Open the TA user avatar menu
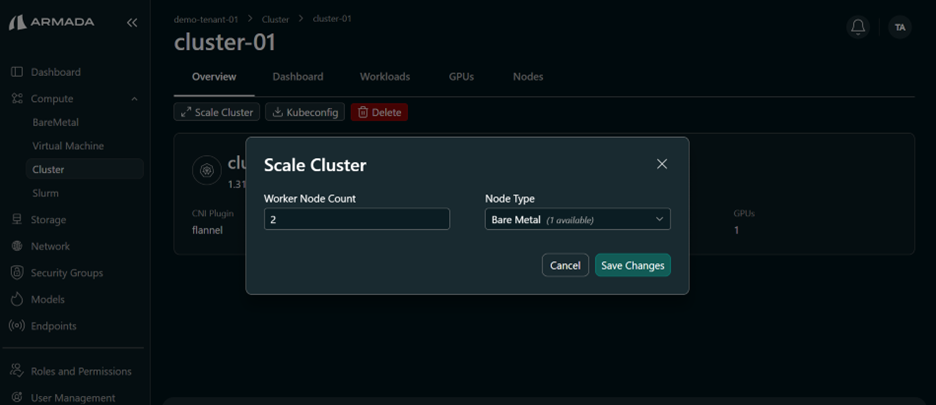936x405 pixels. (x=900, y=27)
